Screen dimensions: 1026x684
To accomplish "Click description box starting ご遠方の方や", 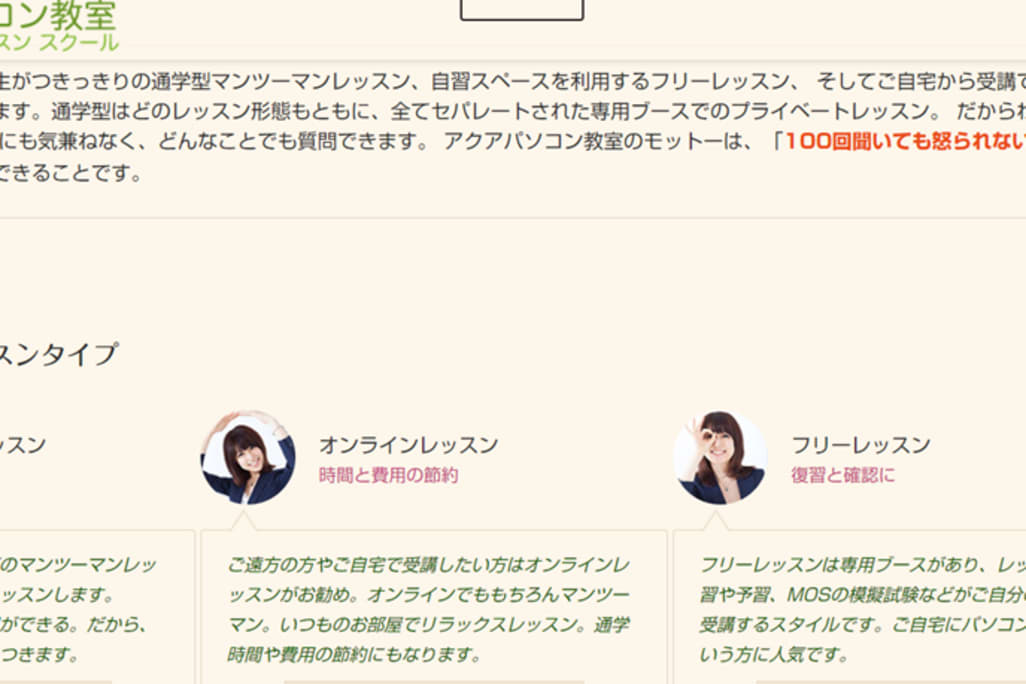I will [x=434, y=607].
